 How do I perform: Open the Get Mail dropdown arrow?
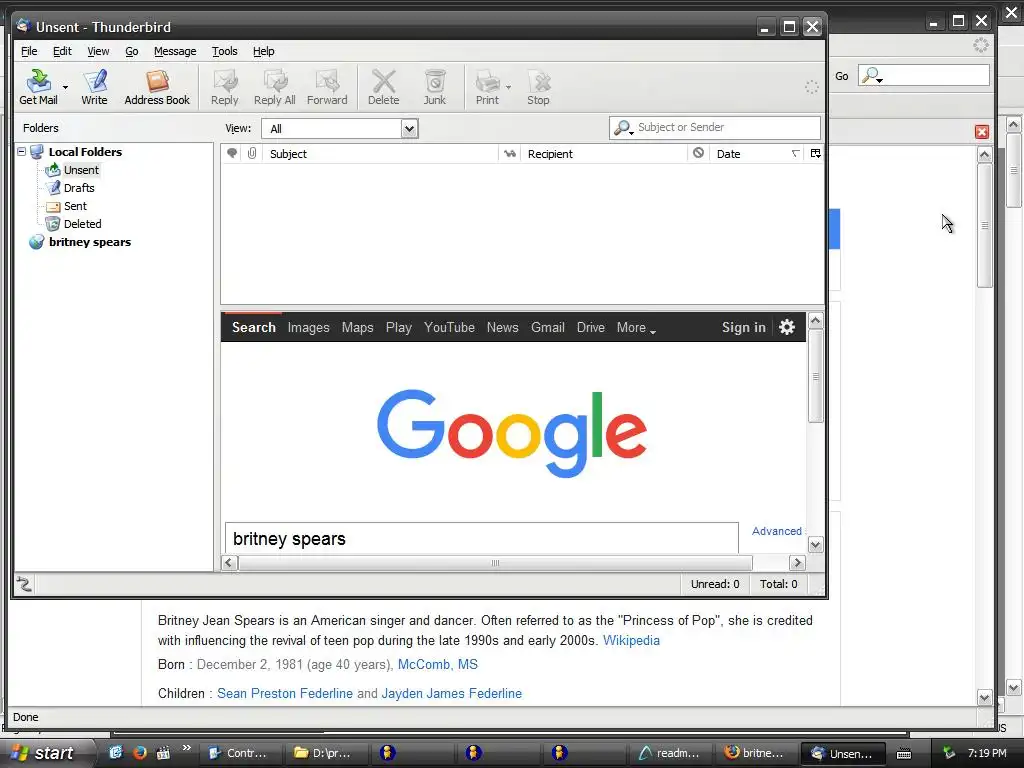click(65, 87)
